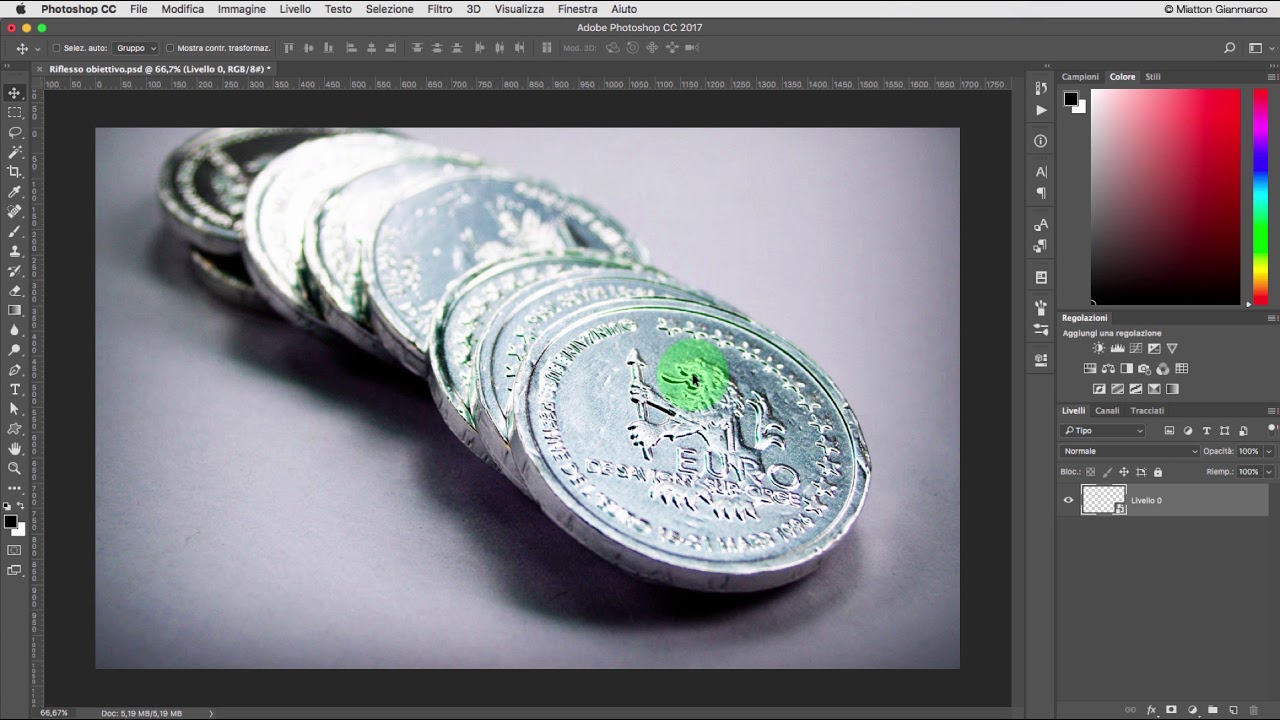Screen dimensions: 1280x720
Task: Open the Edit Toolbar three-dots button
Action: click(x=14, y=488)
